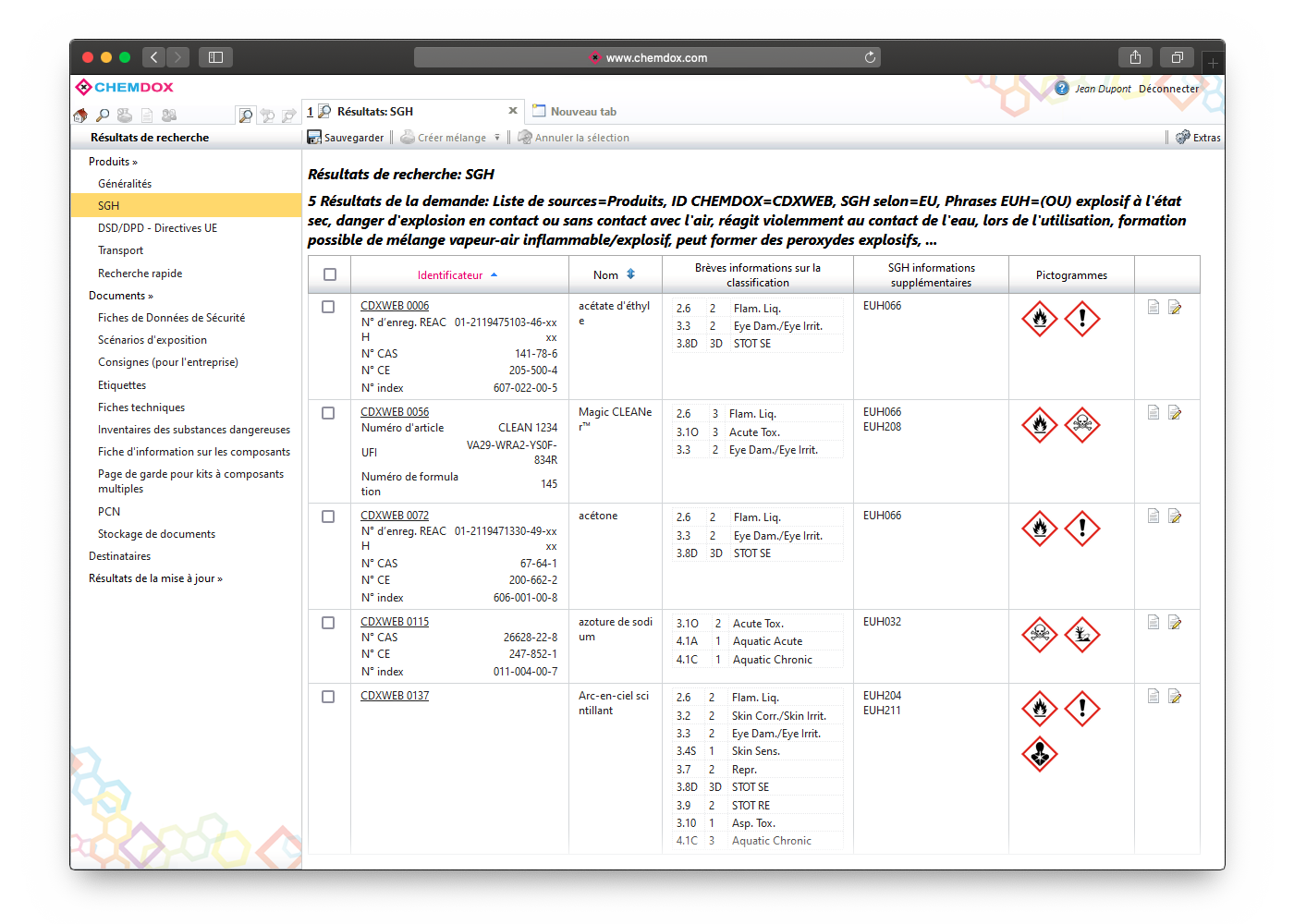Open Transport in the sidebar
This screenshot has width=1294, height=924.
coord(121,250)
